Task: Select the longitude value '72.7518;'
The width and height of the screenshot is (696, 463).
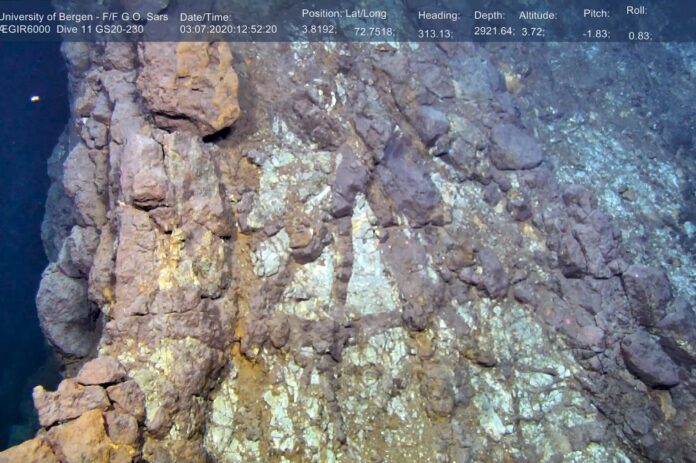Action: (374, 32)
